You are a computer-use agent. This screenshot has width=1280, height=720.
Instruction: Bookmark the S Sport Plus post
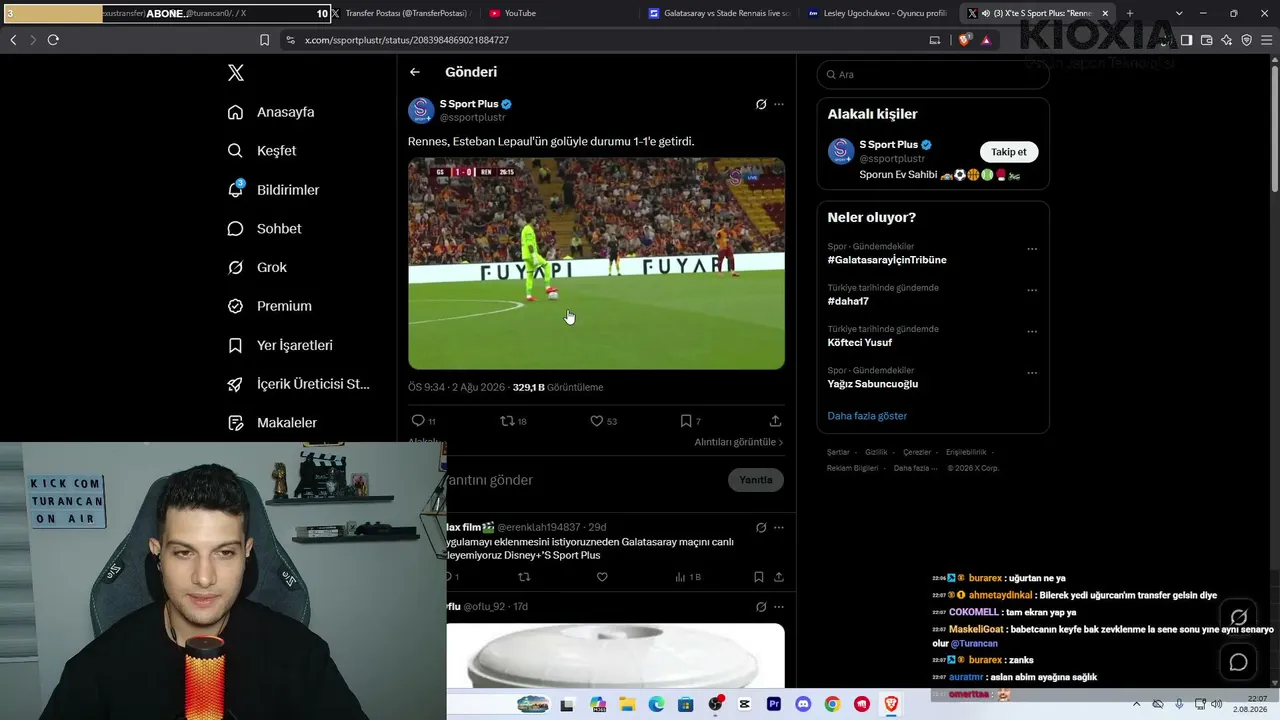[x=686, y=421]
